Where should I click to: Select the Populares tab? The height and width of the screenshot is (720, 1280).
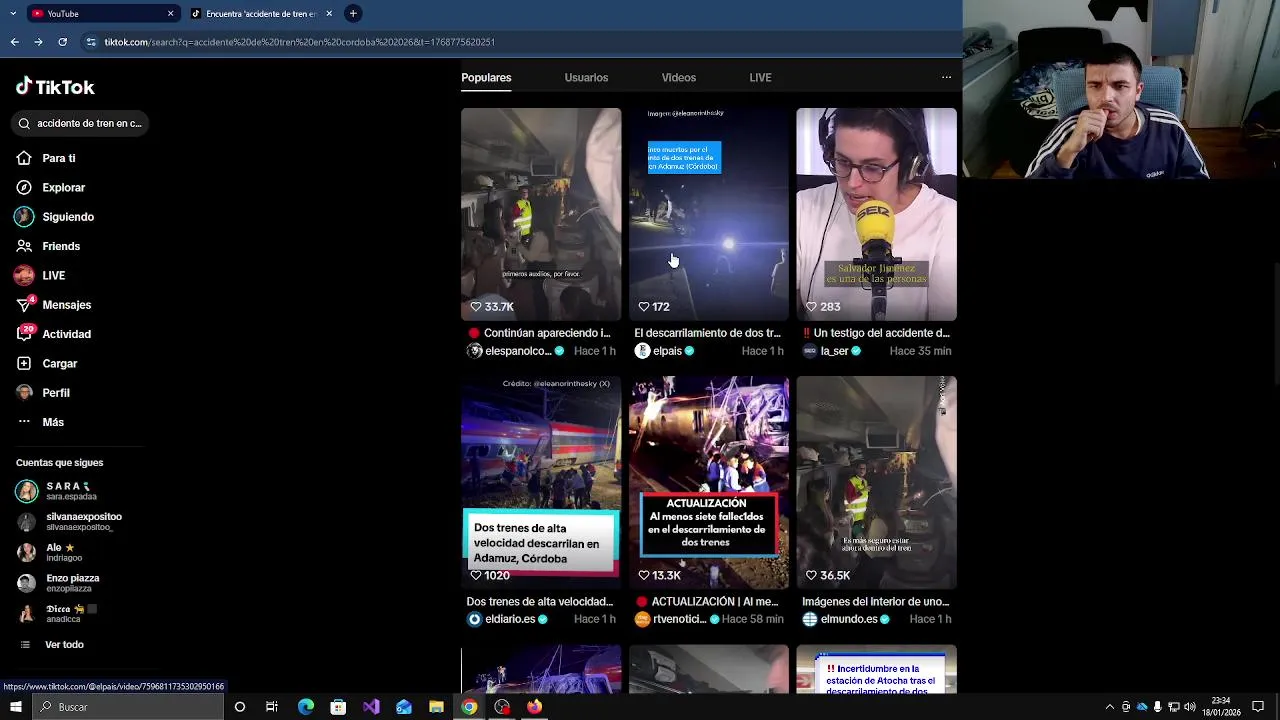[486, 77]
